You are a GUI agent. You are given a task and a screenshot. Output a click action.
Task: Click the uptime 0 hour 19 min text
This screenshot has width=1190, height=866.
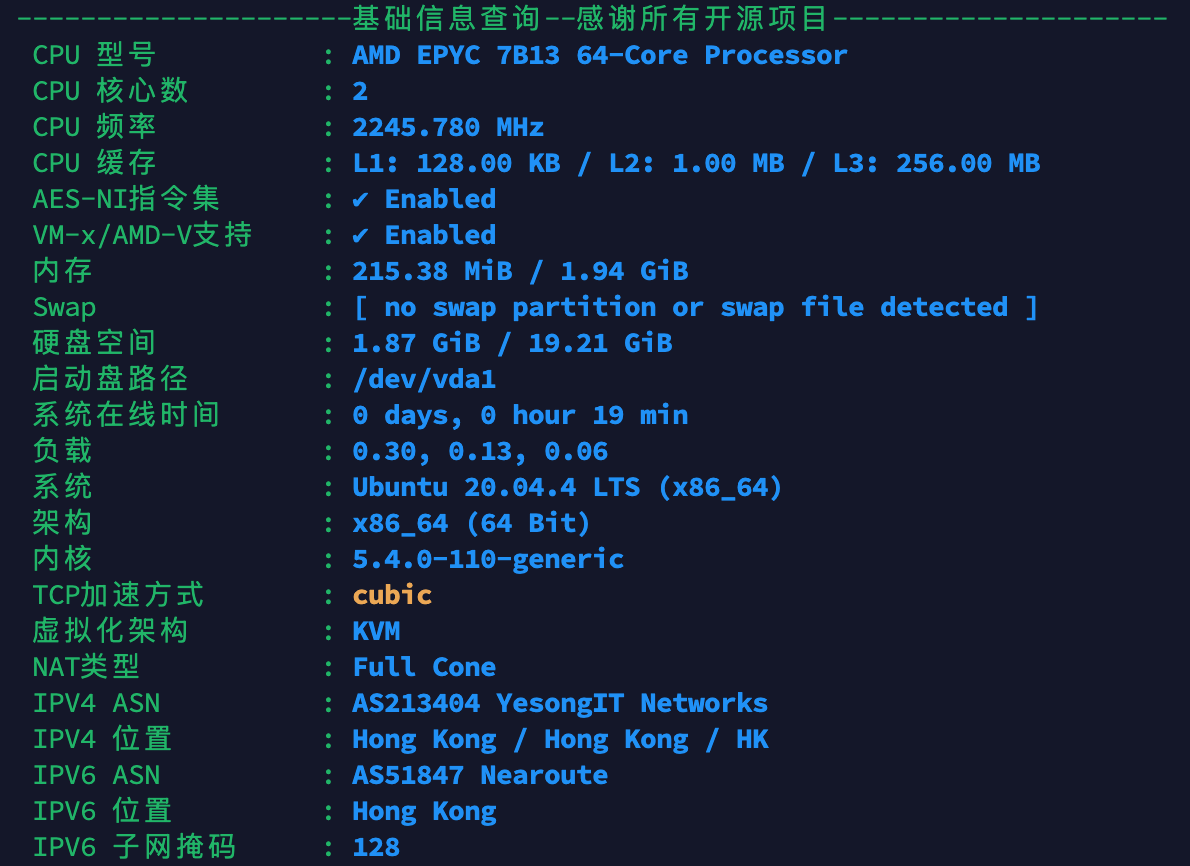coord(584,415)
